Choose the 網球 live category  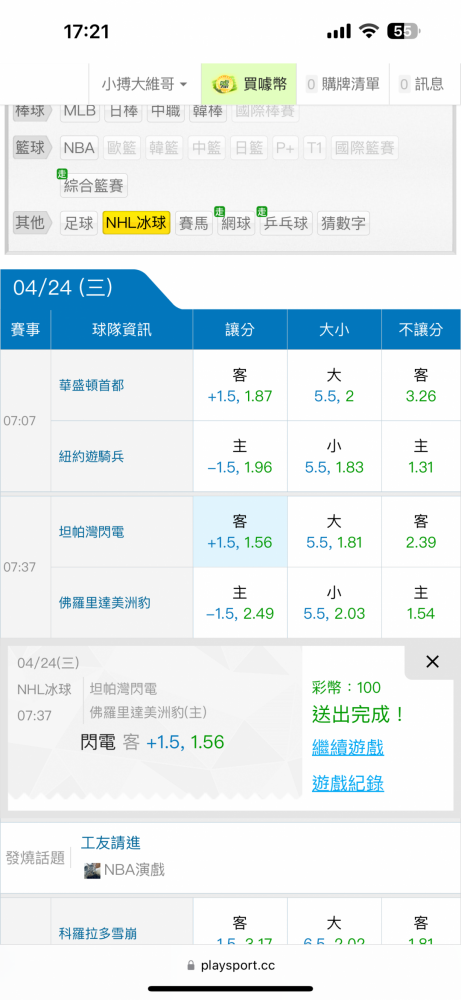click(236, 223)
